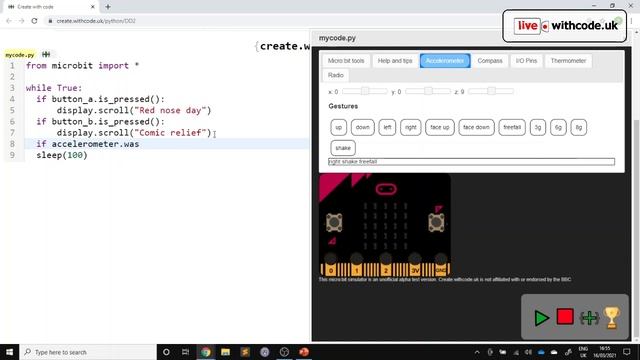This screenshot has height=360, width=640.
Task: Show hidden system tray icons
Action: pos(477,352)
